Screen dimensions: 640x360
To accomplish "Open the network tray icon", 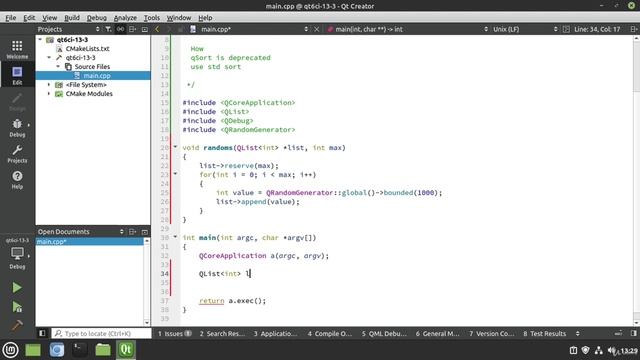I will click(599, 350).
